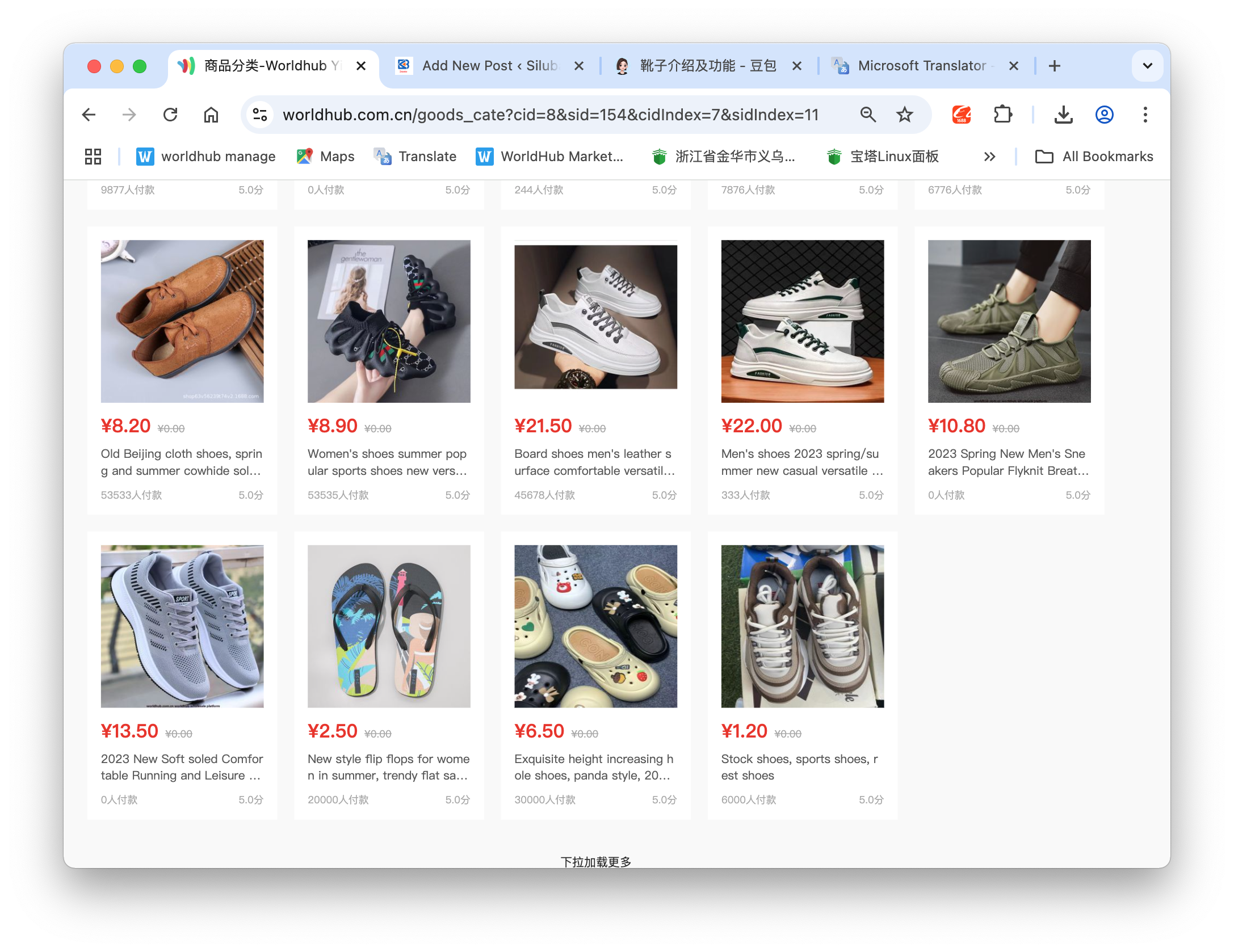The height and width of the screenshot is (952, 1234).
Task: Open Old Beijing cloth shoes product title
Action: (x=181, y=462)
